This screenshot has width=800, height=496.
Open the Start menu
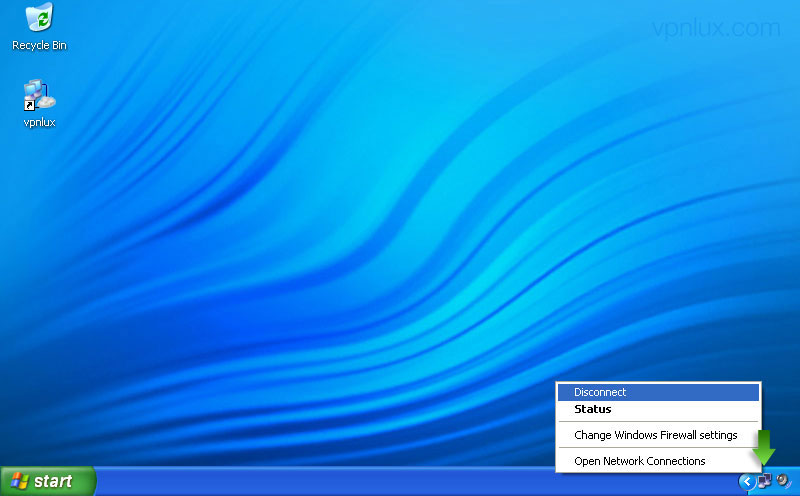point(47,481)
